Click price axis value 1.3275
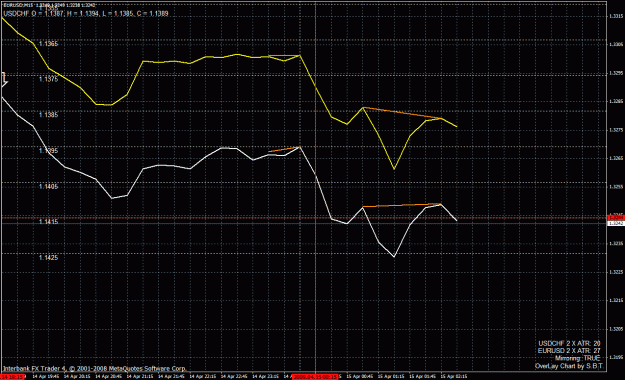This screenshot has height=380, width=625. tap(616, 130)
